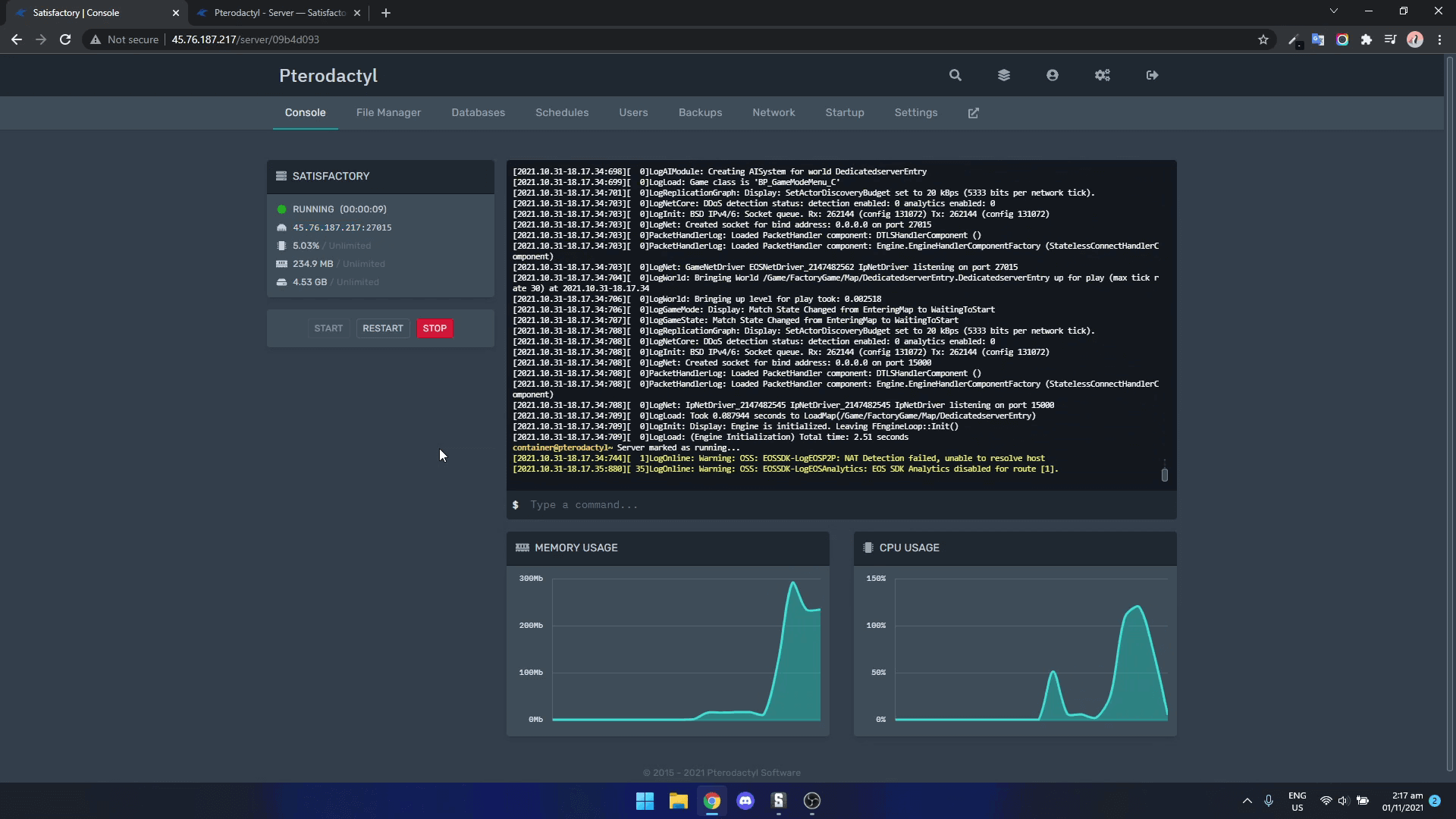Click the RESTART server button
This screenshot has height=819, width=1456.
point(383,328)
